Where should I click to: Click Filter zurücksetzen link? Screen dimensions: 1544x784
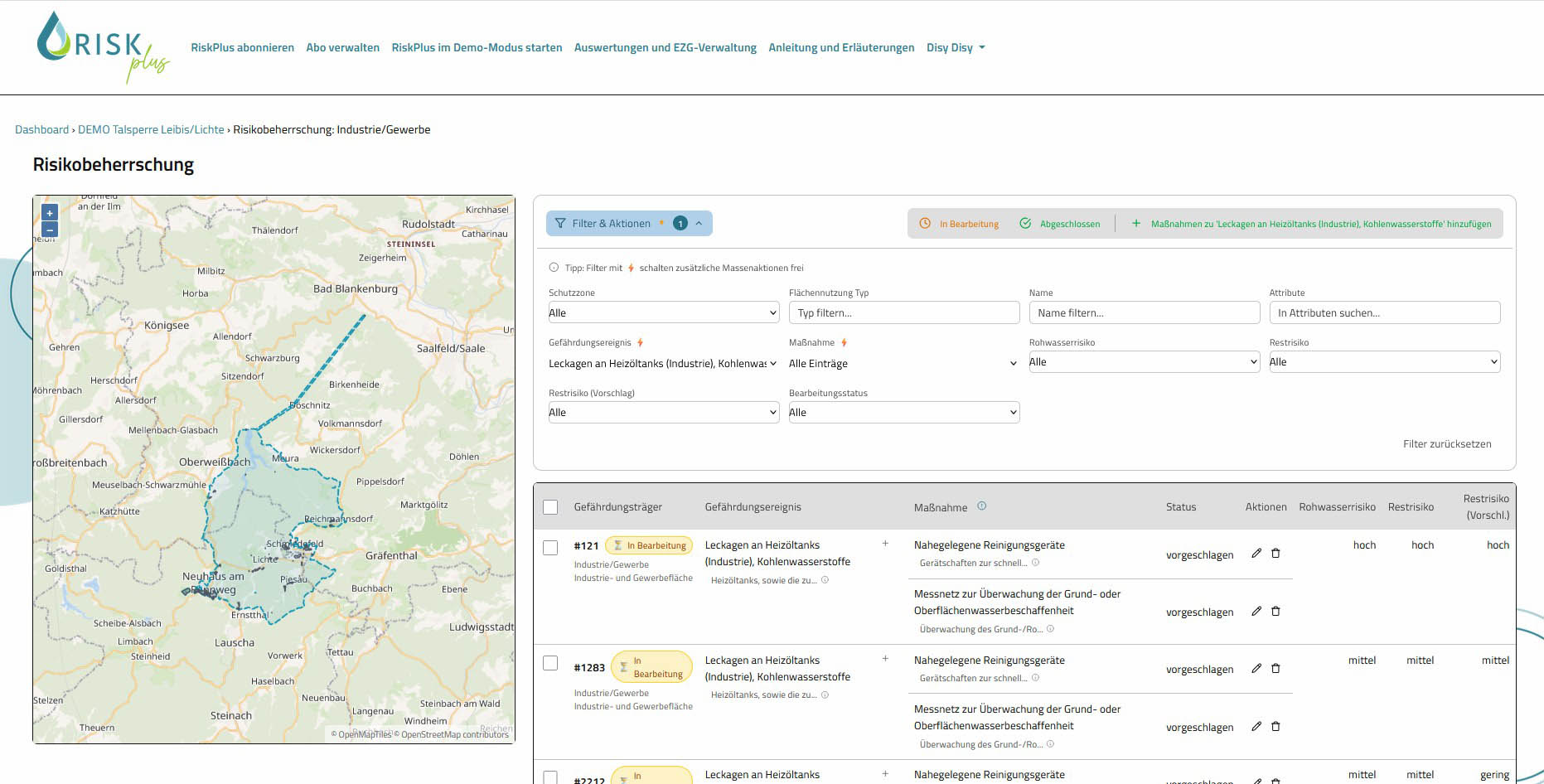1446,444
